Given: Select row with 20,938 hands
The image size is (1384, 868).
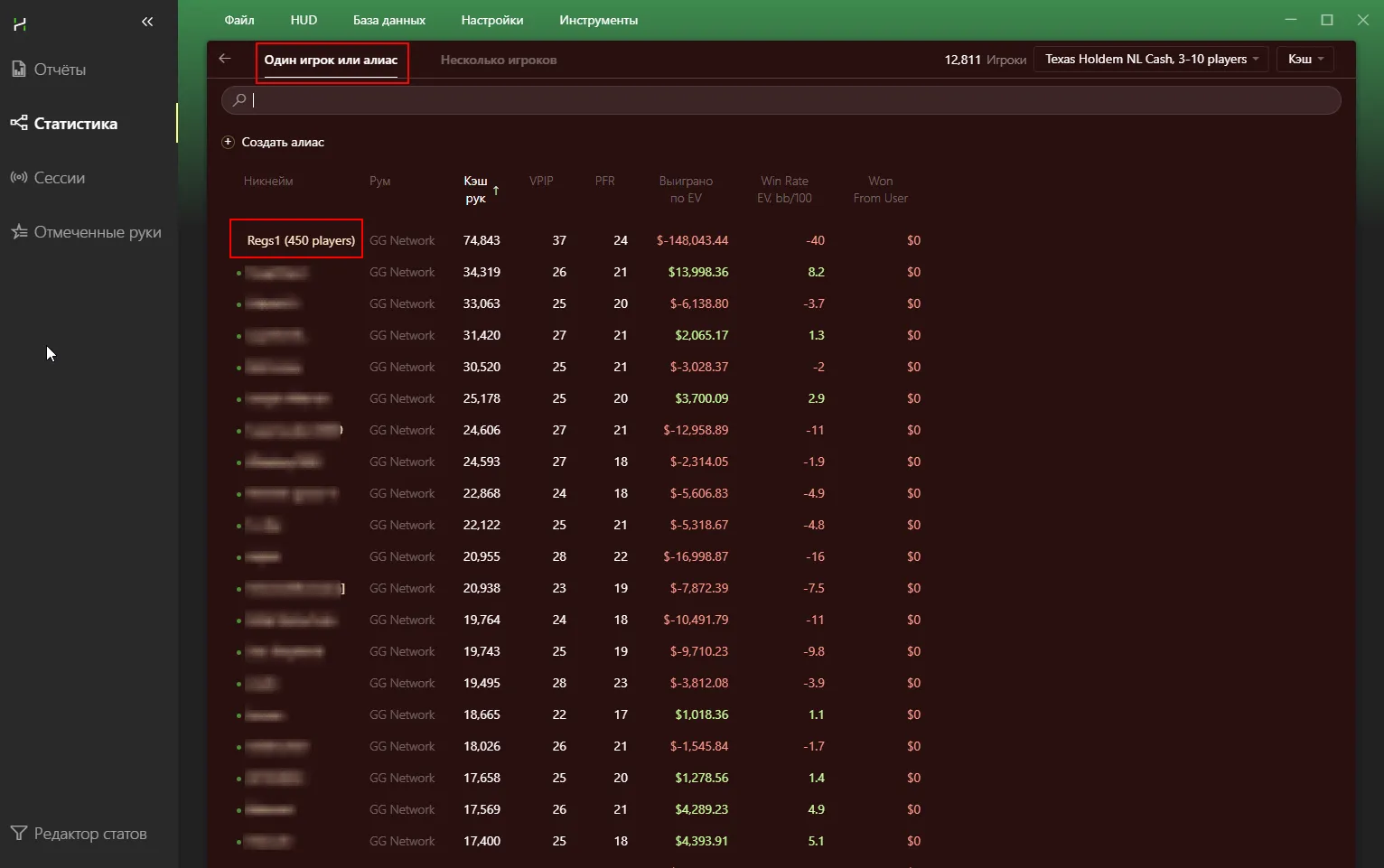Looking at the screenshot, I should (x=578, y=588).
